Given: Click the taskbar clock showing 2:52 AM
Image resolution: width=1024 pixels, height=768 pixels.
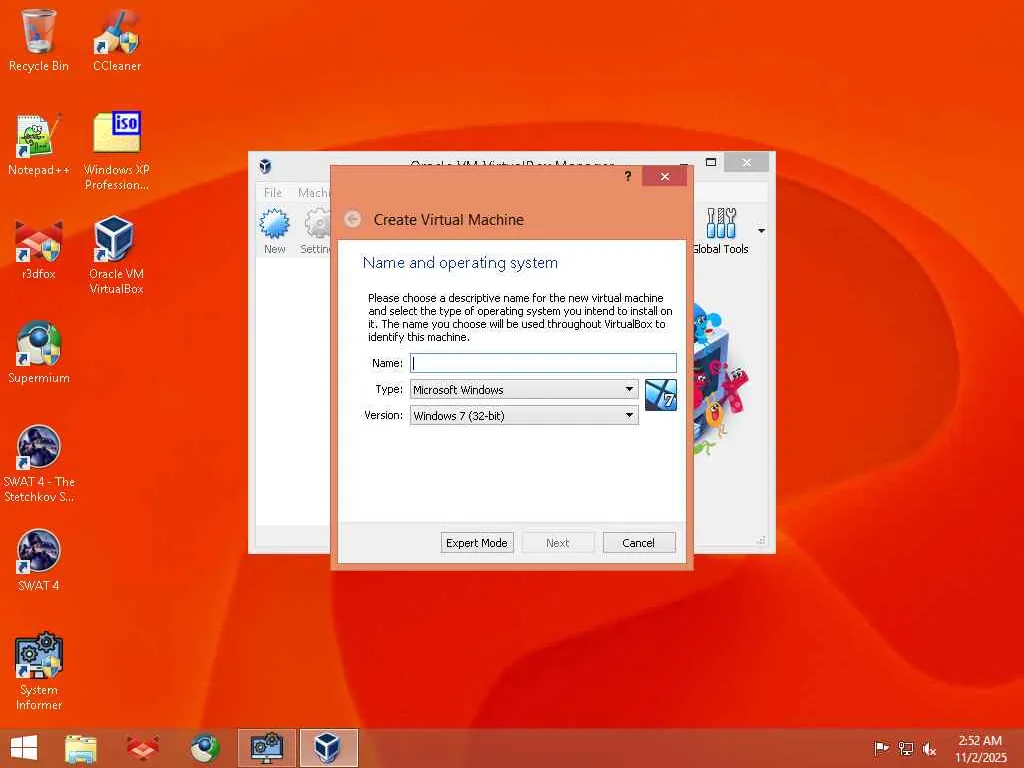Looking at the screenshot, I should point(980,748).
